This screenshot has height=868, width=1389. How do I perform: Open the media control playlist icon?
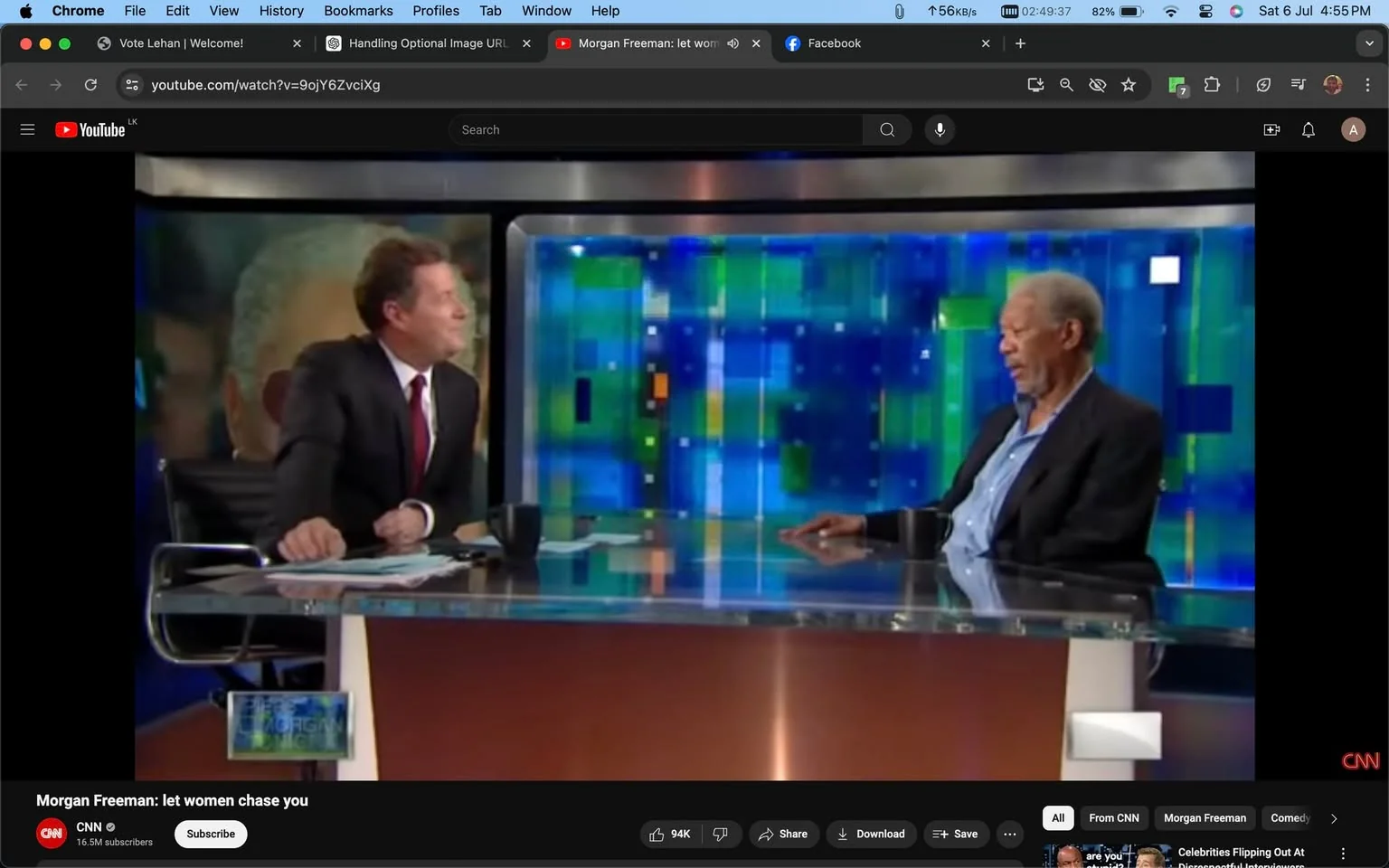click(1298, 84)
